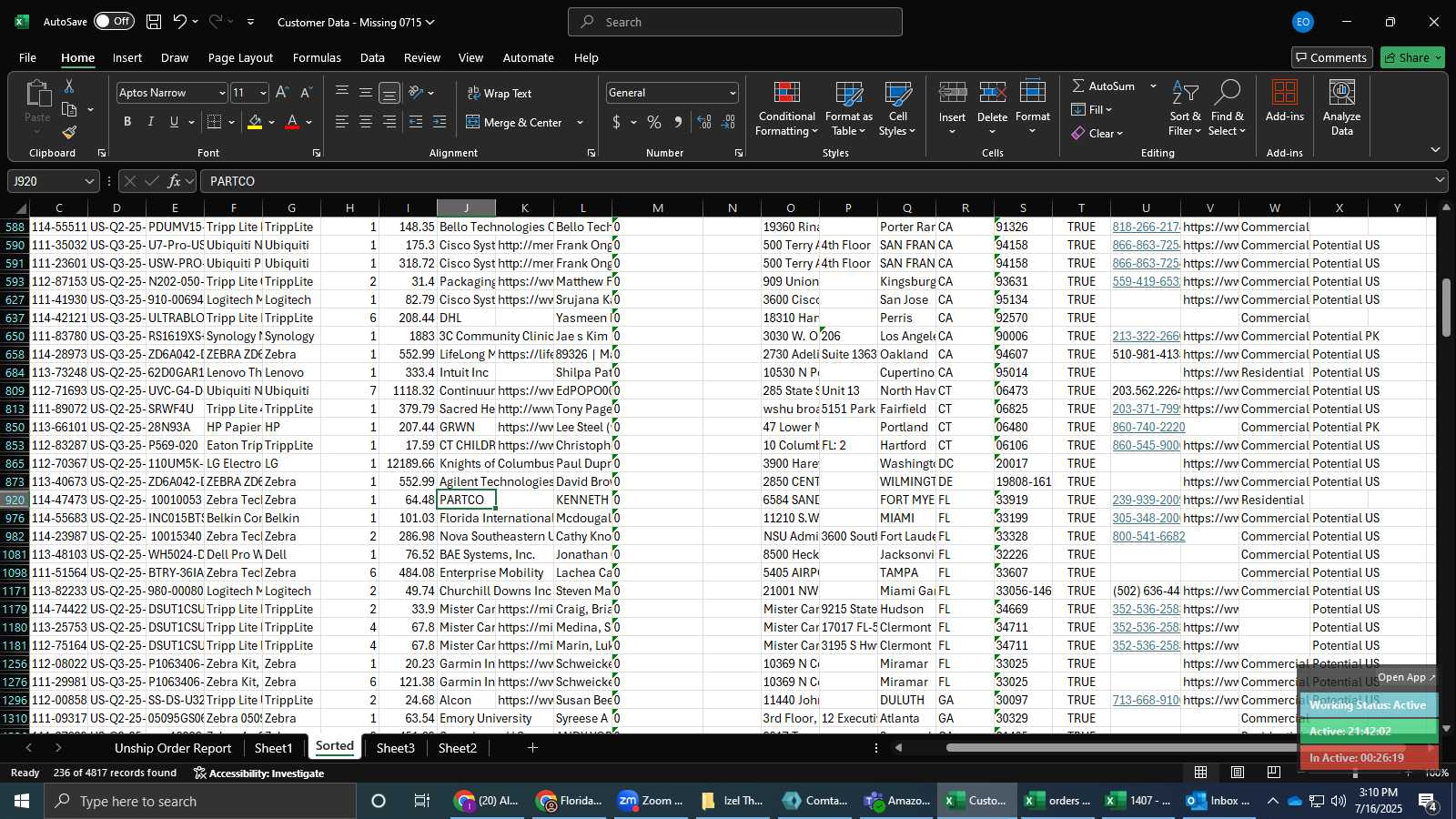The image size is (1456, 819).
Task: Open the font size dropdown
Action: (263, 93)
